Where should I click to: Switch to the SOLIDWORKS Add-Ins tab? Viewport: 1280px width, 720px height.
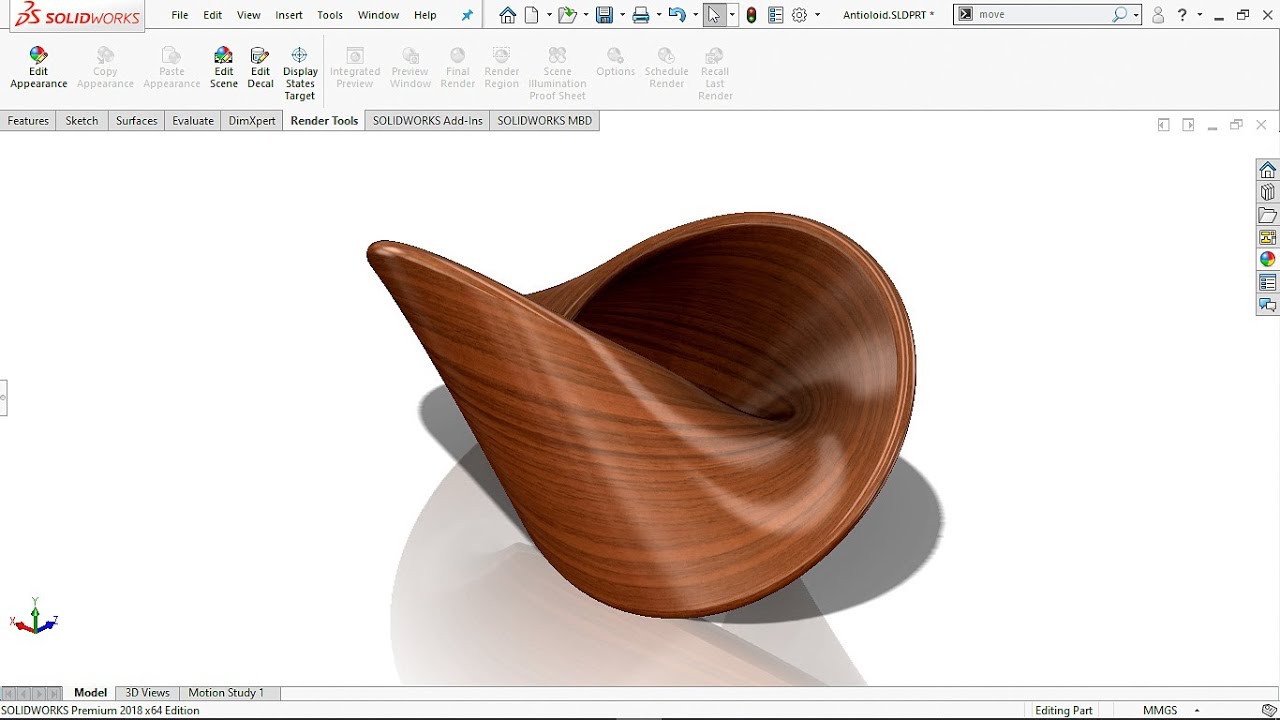(x=428, y=121)
